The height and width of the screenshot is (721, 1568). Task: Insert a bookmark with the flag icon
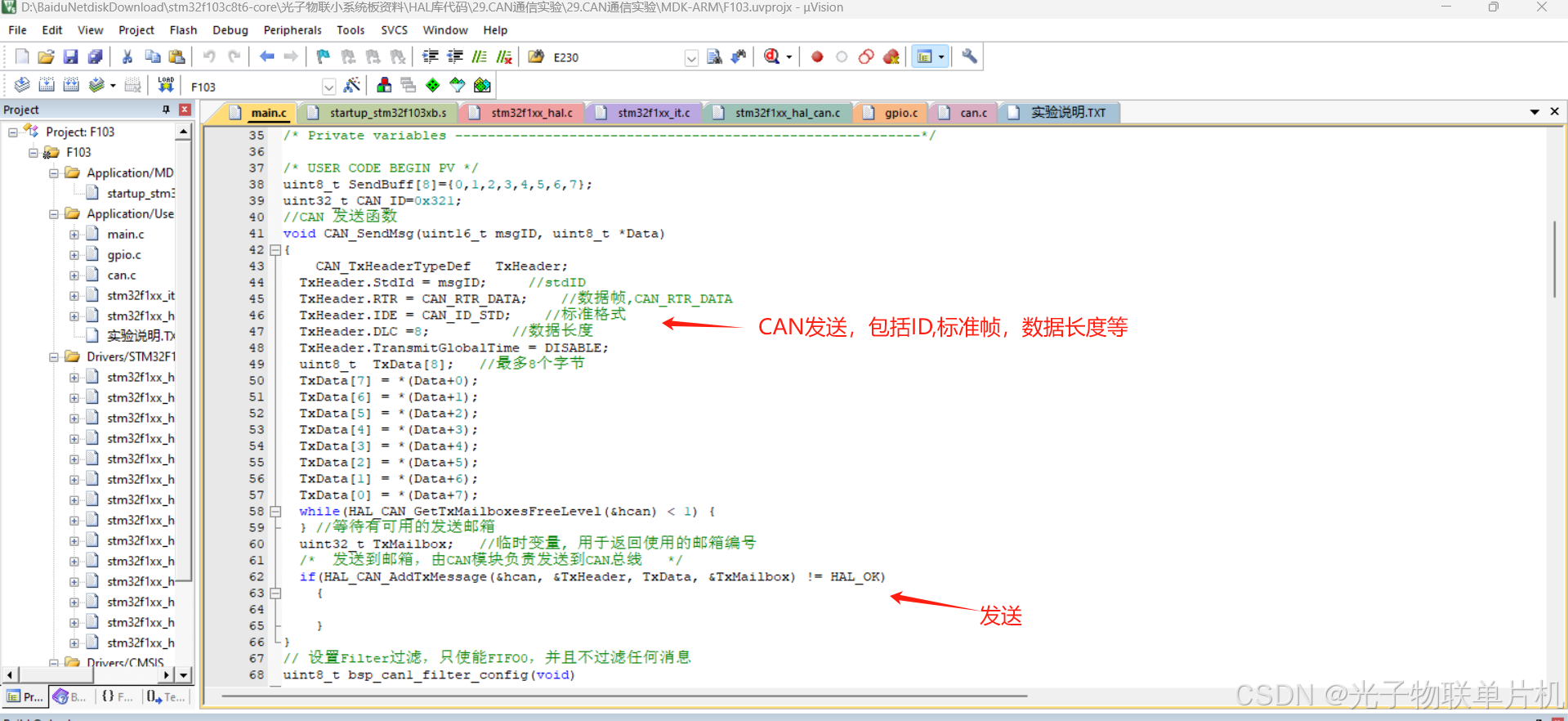coord(324,56)
